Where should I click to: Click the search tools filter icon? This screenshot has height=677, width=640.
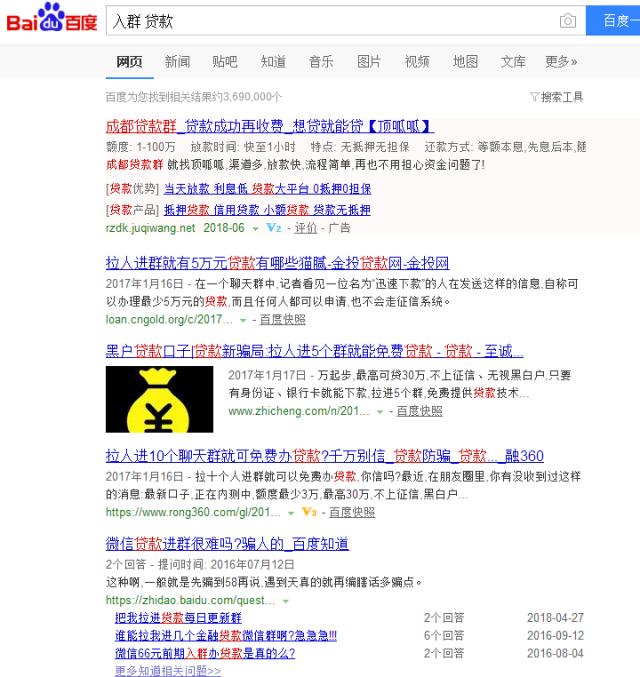[534, 97]
